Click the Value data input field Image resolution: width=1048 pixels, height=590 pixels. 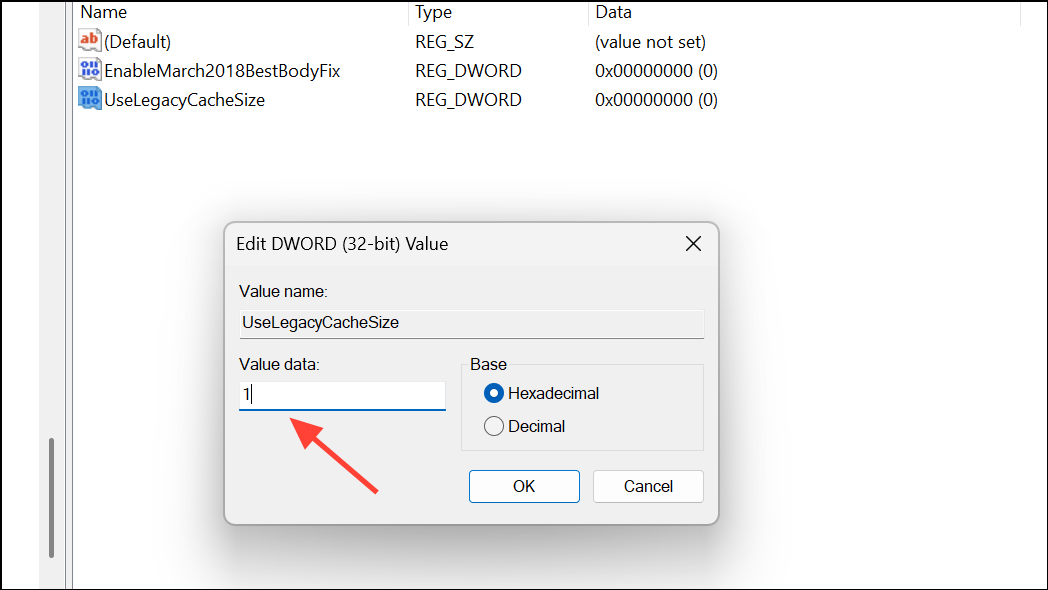click(x=342, y=396)
